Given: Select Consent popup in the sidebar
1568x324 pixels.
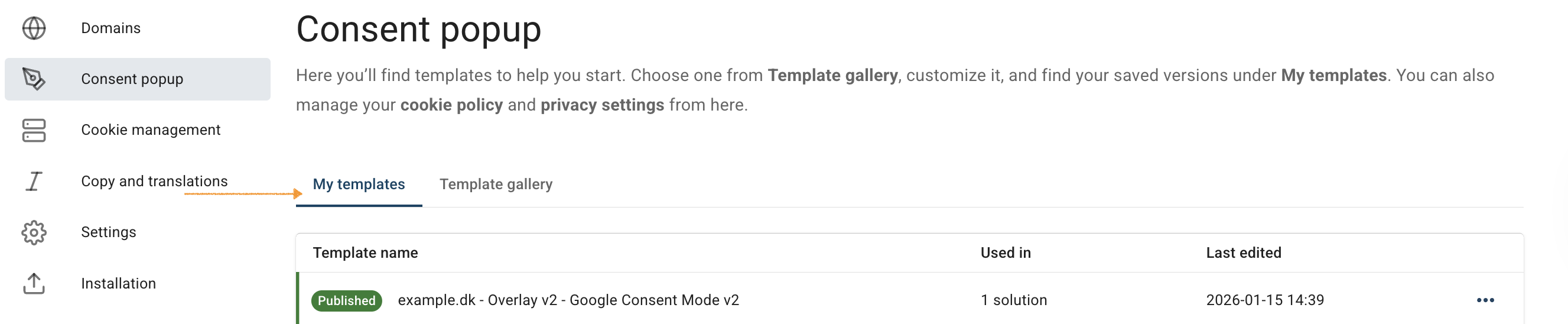Looking at the screenshot, I should point(132,79).
